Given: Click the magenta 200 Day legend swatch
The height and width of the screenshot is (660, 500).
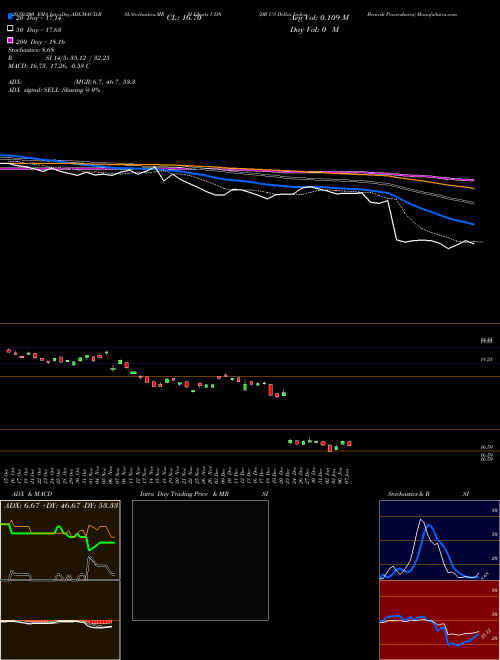Looking at the screenshot, I should [x=11, y=40].
